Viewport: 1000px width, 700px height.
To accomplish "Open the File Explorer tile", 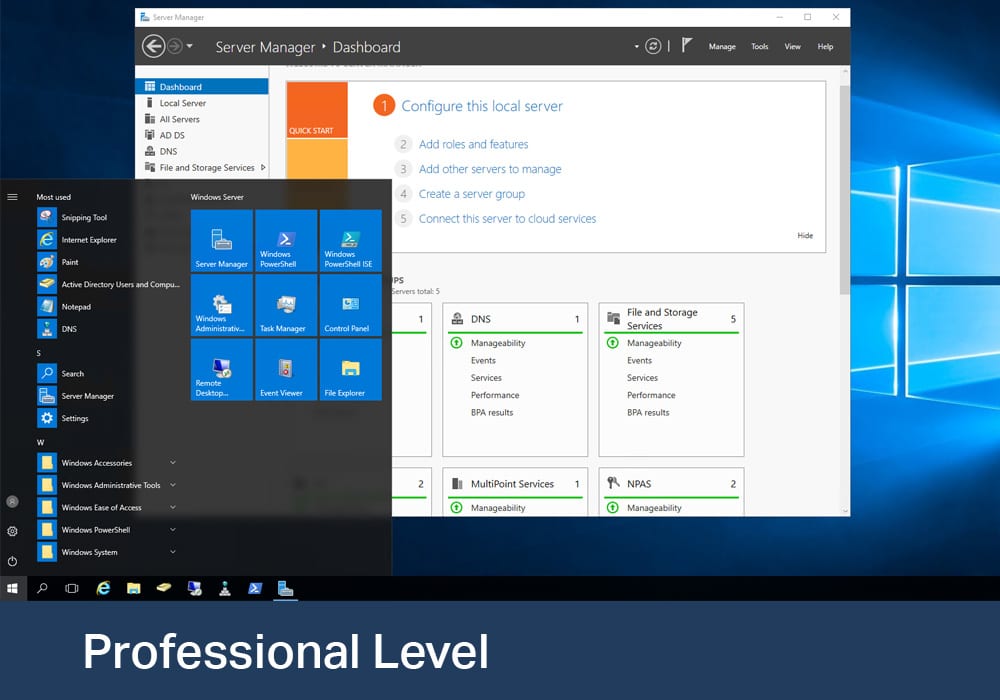I will pos(350,369).
